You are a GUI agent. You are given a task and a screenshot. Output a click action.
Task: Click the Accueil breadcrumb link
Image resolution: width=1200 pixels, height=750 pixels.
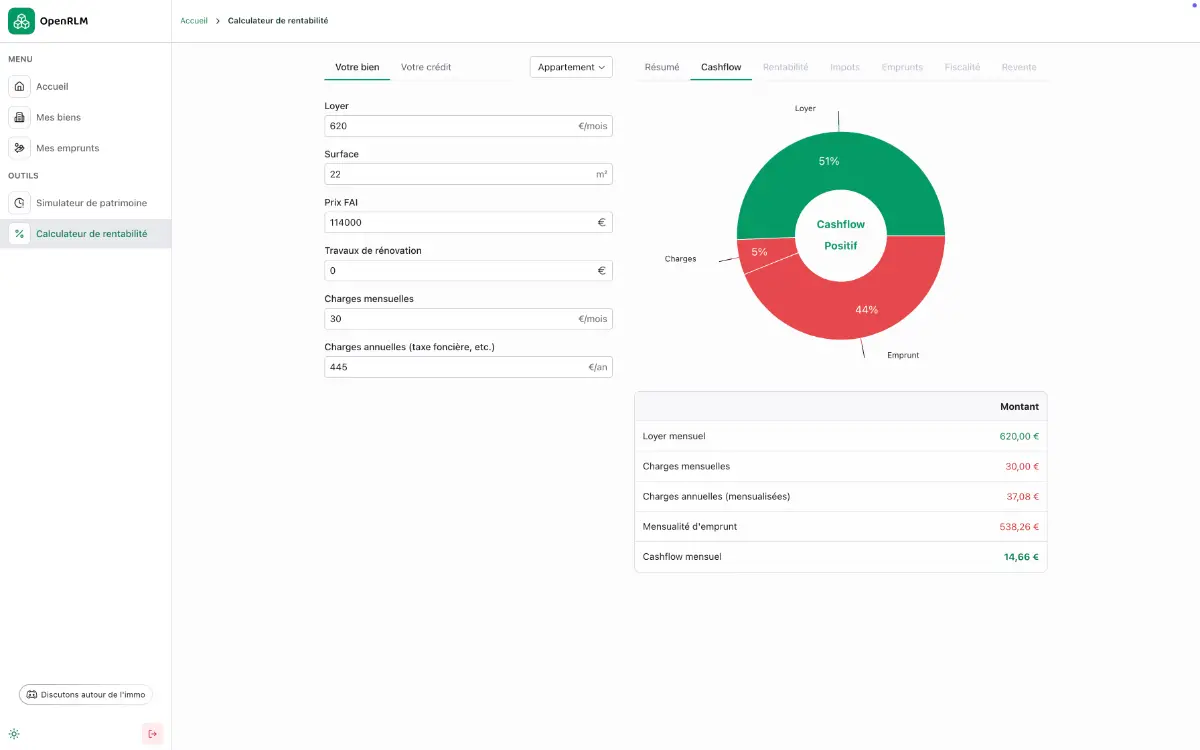point(194,21)
